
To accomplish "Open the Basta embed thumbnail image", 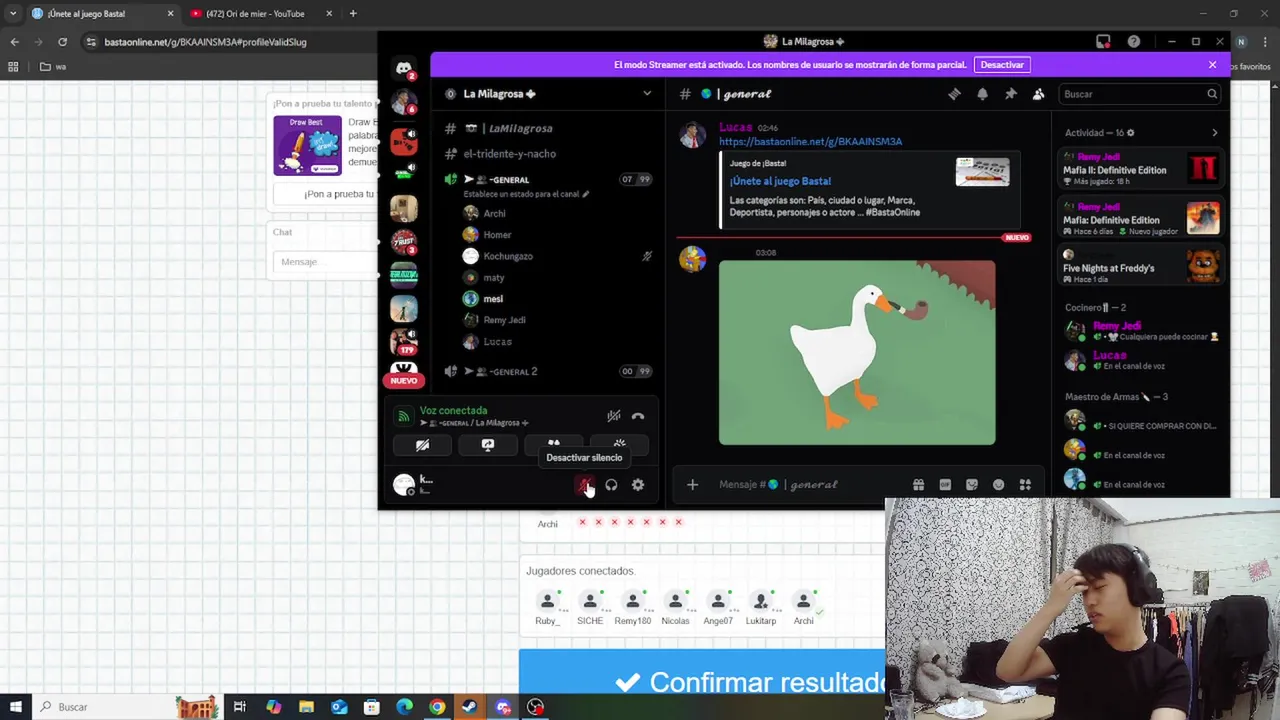I will [x=982, y=172].
